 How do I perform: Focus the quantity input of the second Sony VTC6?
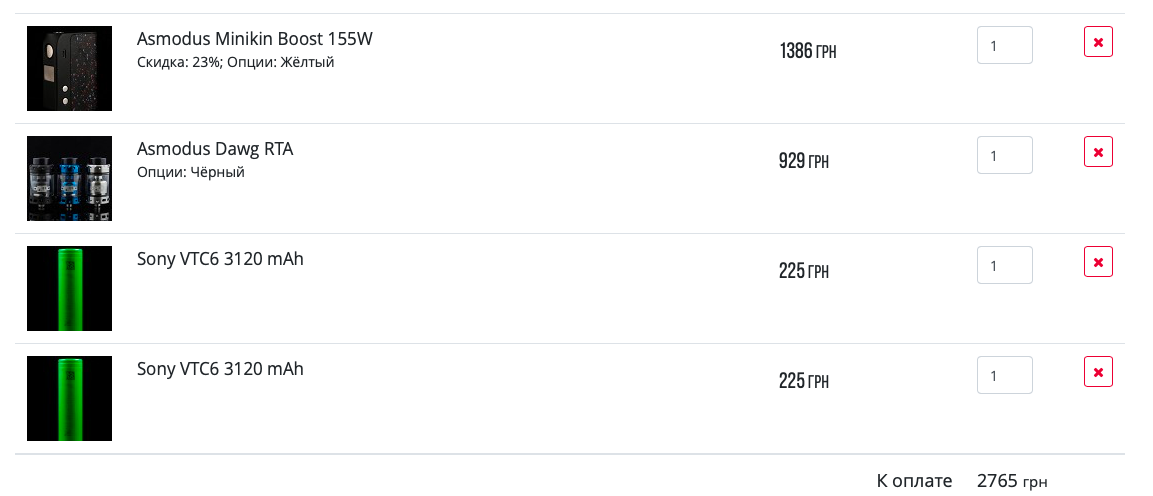pos(1004,375)
